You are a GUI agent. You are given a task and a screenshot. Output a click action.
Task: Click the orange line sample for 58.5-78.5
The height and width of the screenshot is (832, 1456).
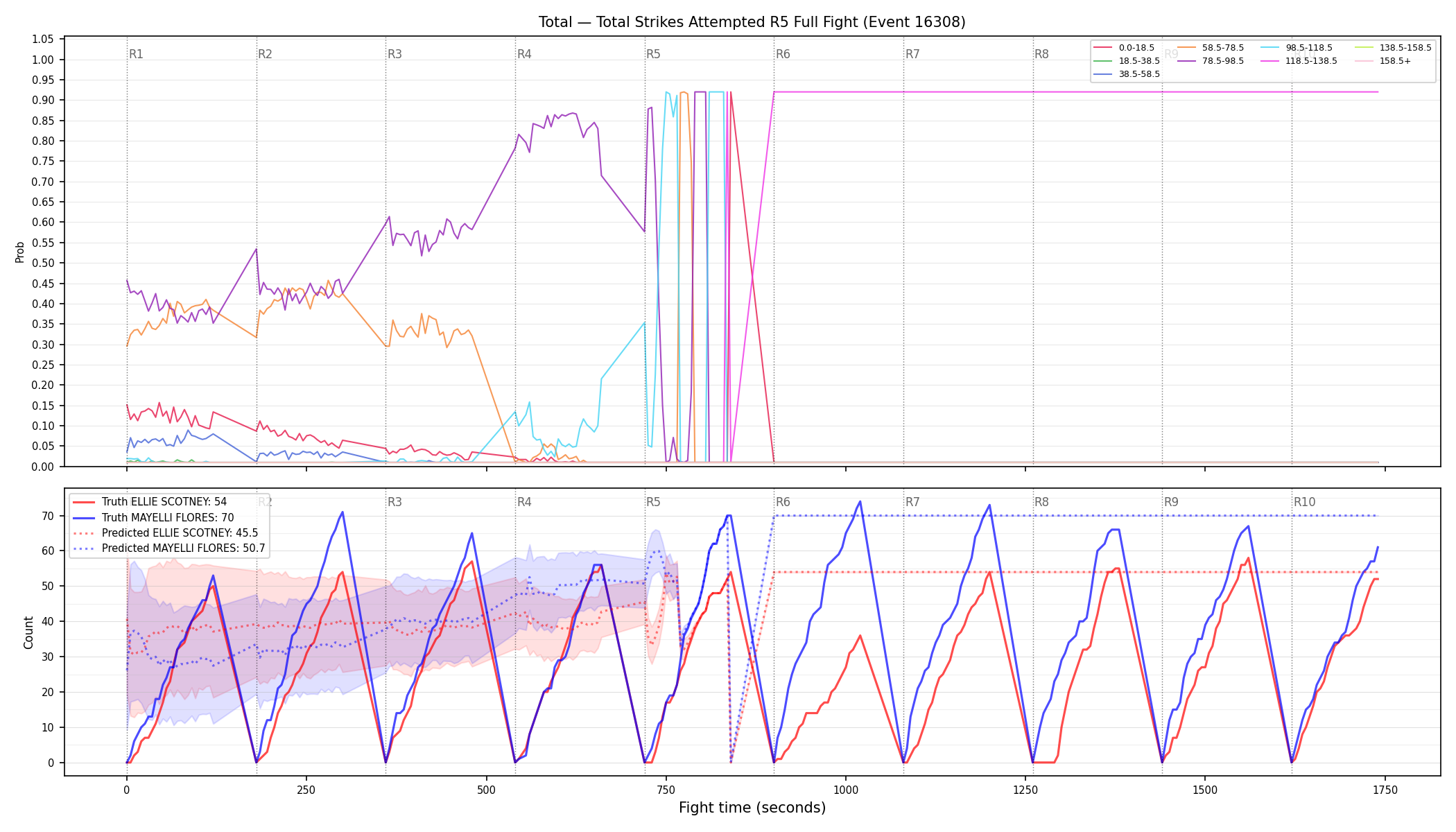pos(1186,48)
